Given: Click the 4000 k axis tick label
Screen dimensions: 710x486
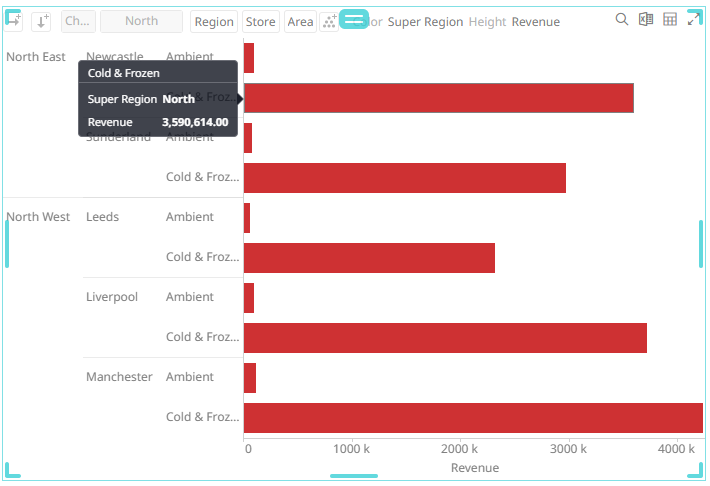Looking at the screenshot, I should click(x=676, y=449).
